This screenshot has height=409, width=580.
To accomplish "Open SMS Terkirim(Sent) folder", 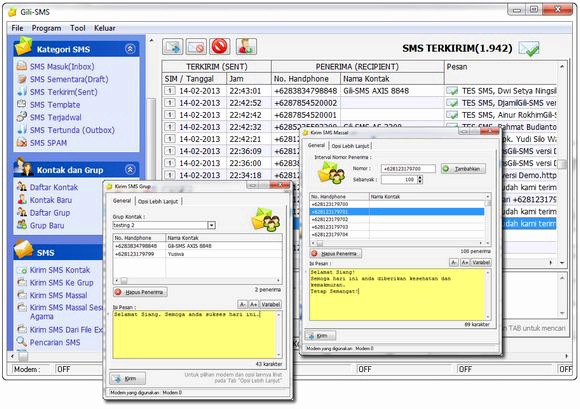I will pyautogui.click(x=64, y=92).
